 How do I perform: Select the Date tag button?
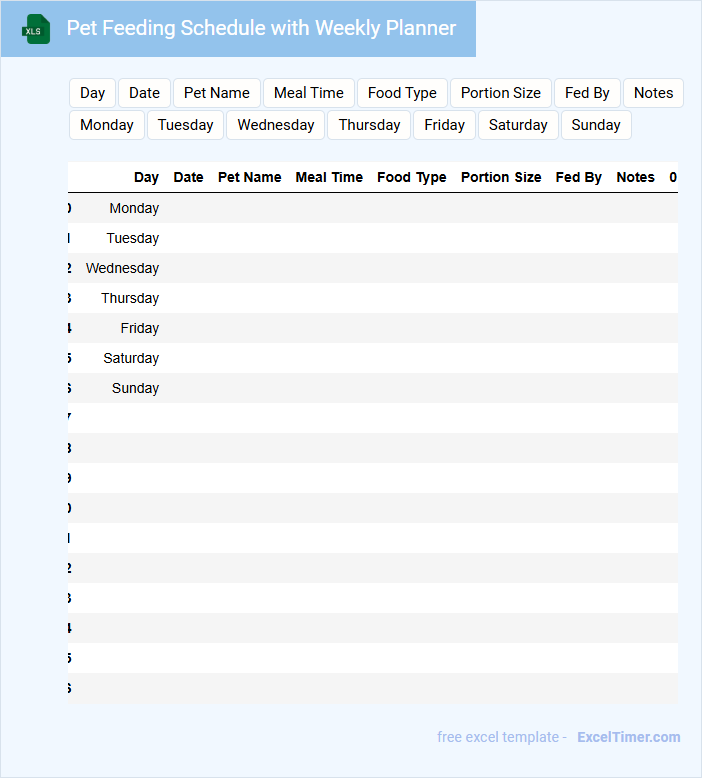pos(144,93)
